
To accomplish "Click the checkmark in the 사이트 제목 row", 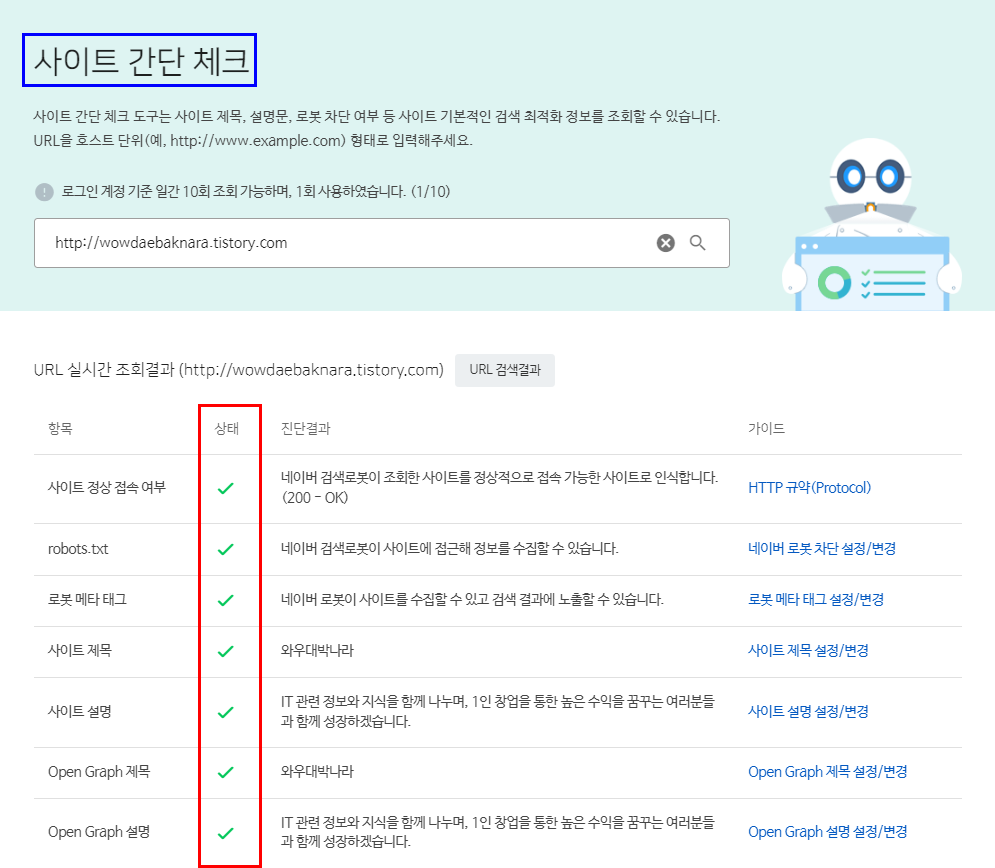I will pos(225,651).
